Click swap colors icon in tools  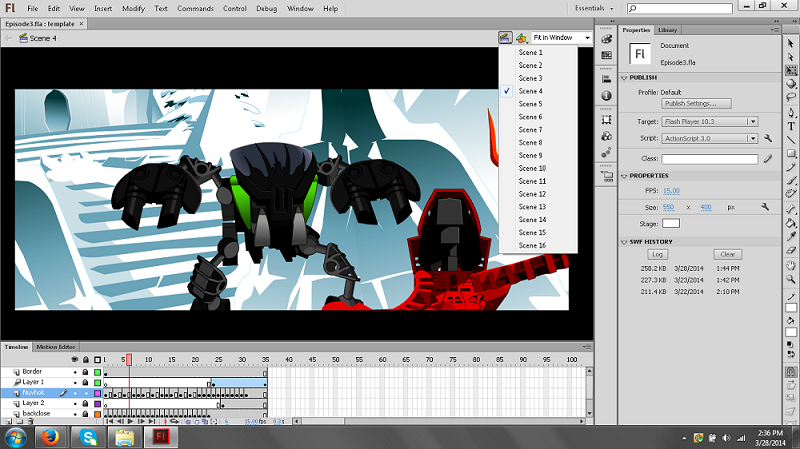[x=791, y=353]
